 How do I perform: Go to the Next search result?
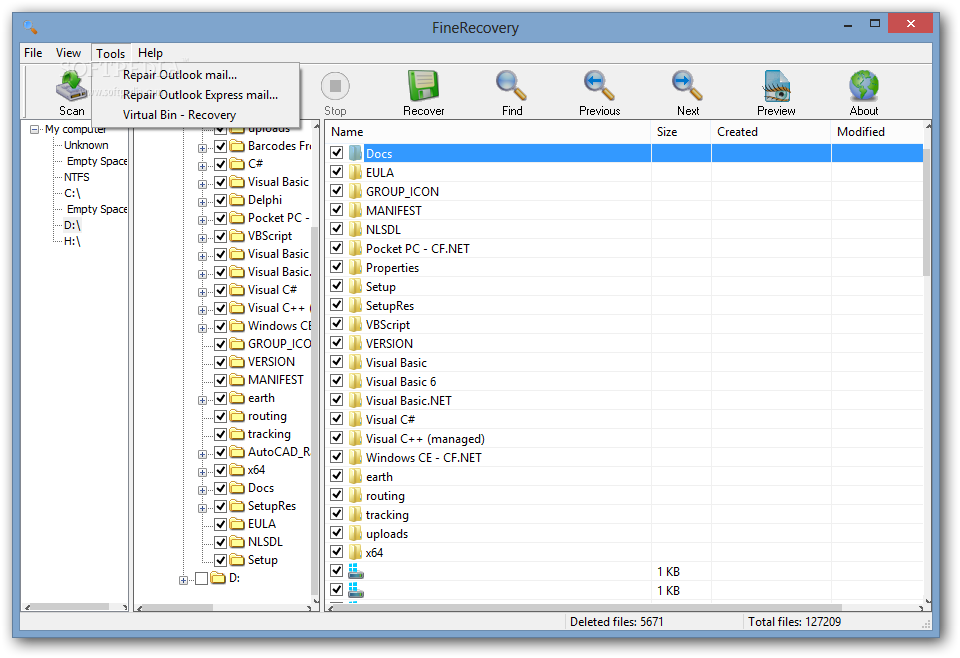687,85
